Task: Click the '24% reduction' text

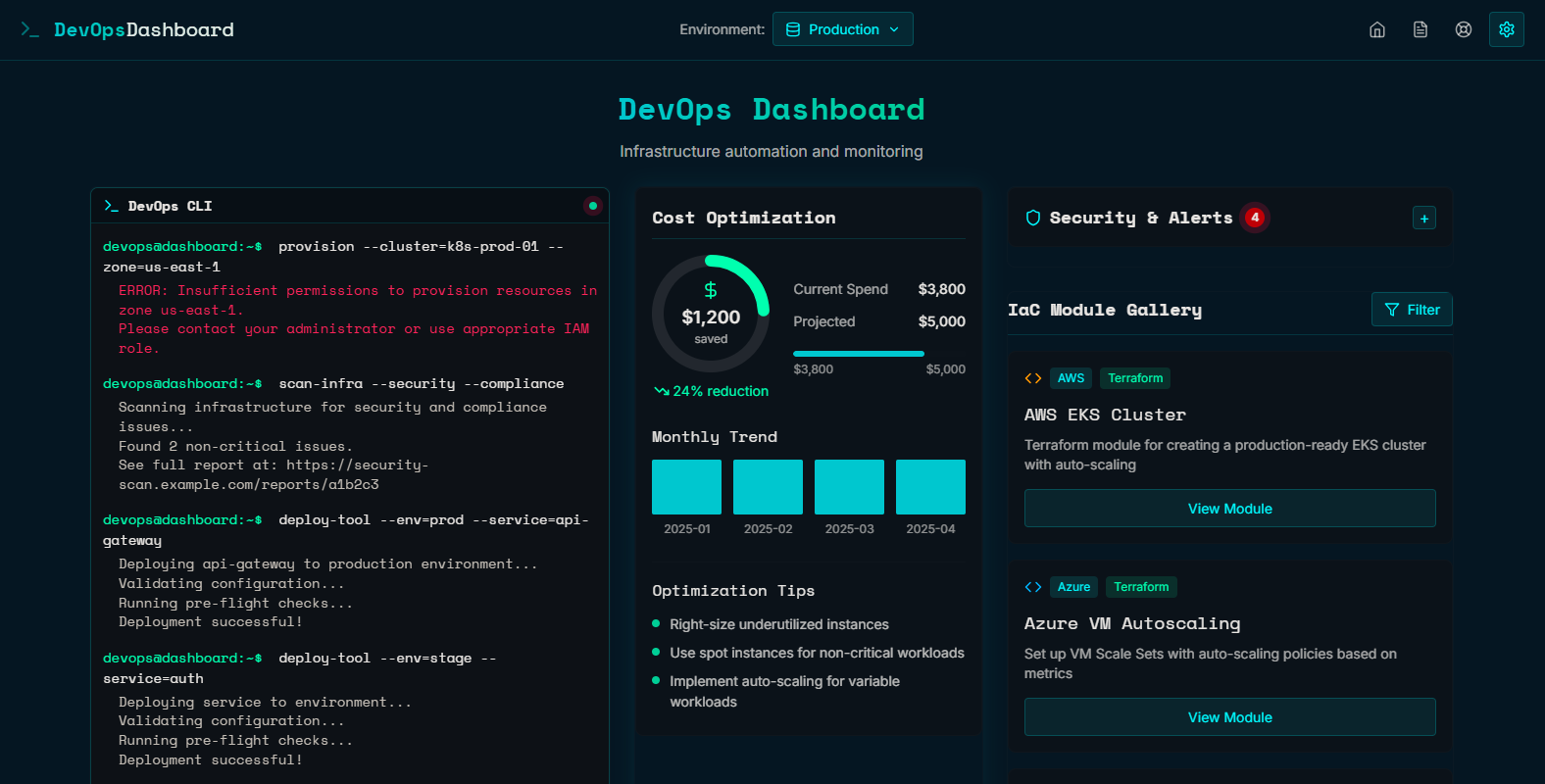Action: click(721, 391)
